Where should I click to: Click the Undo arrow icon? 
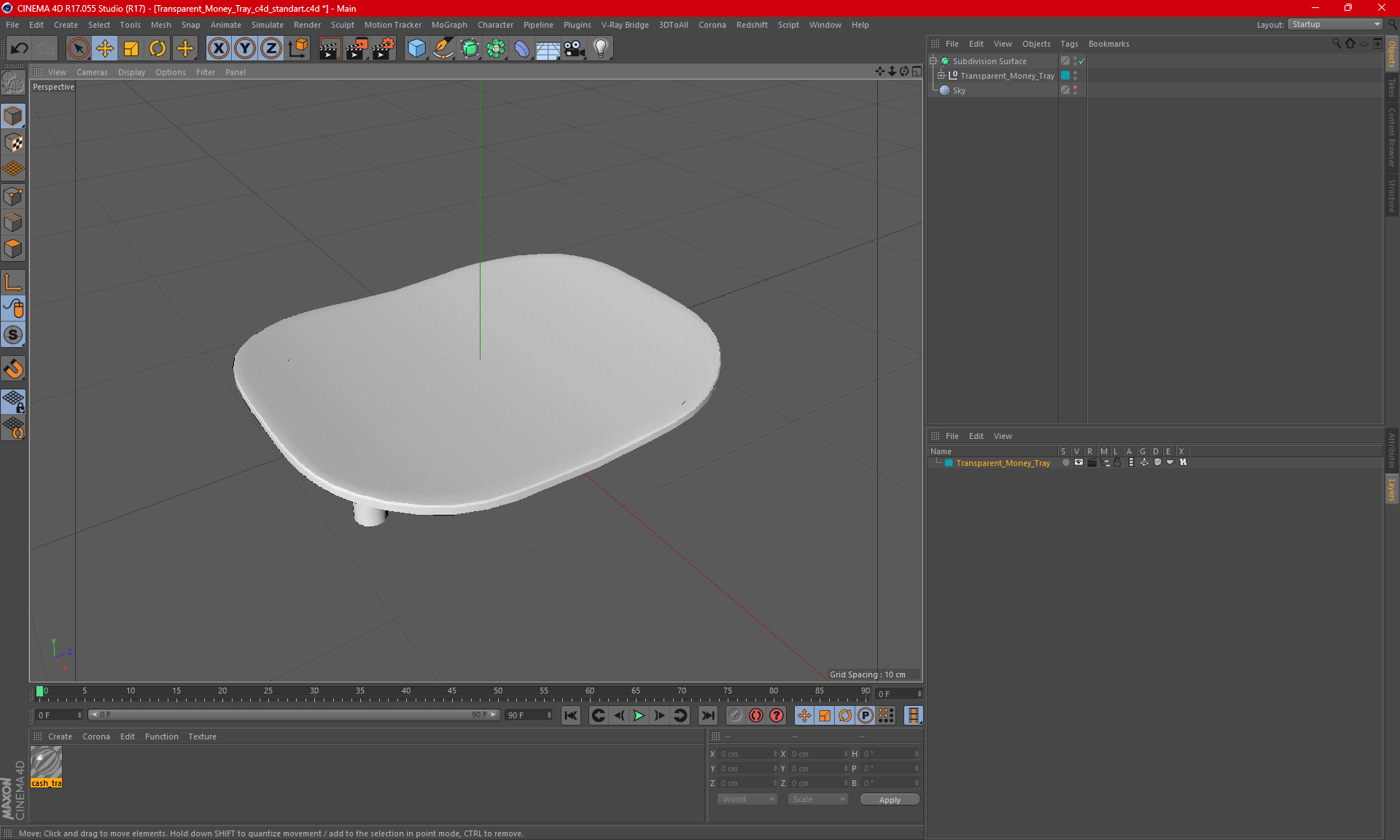(20, 48)
